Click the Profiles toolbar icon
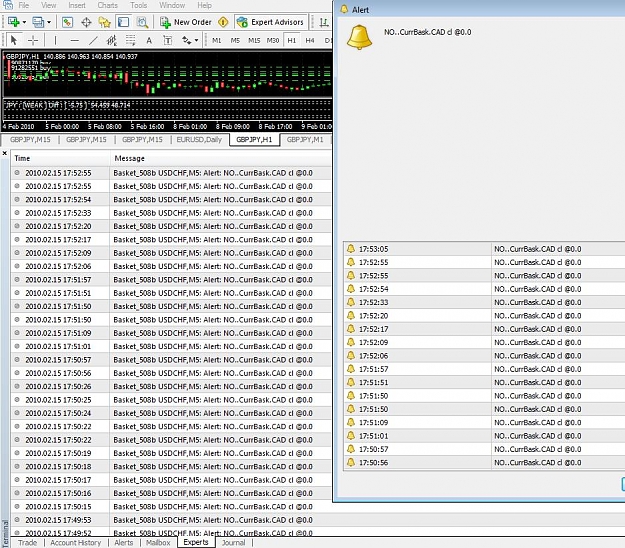 coord(38,22)
